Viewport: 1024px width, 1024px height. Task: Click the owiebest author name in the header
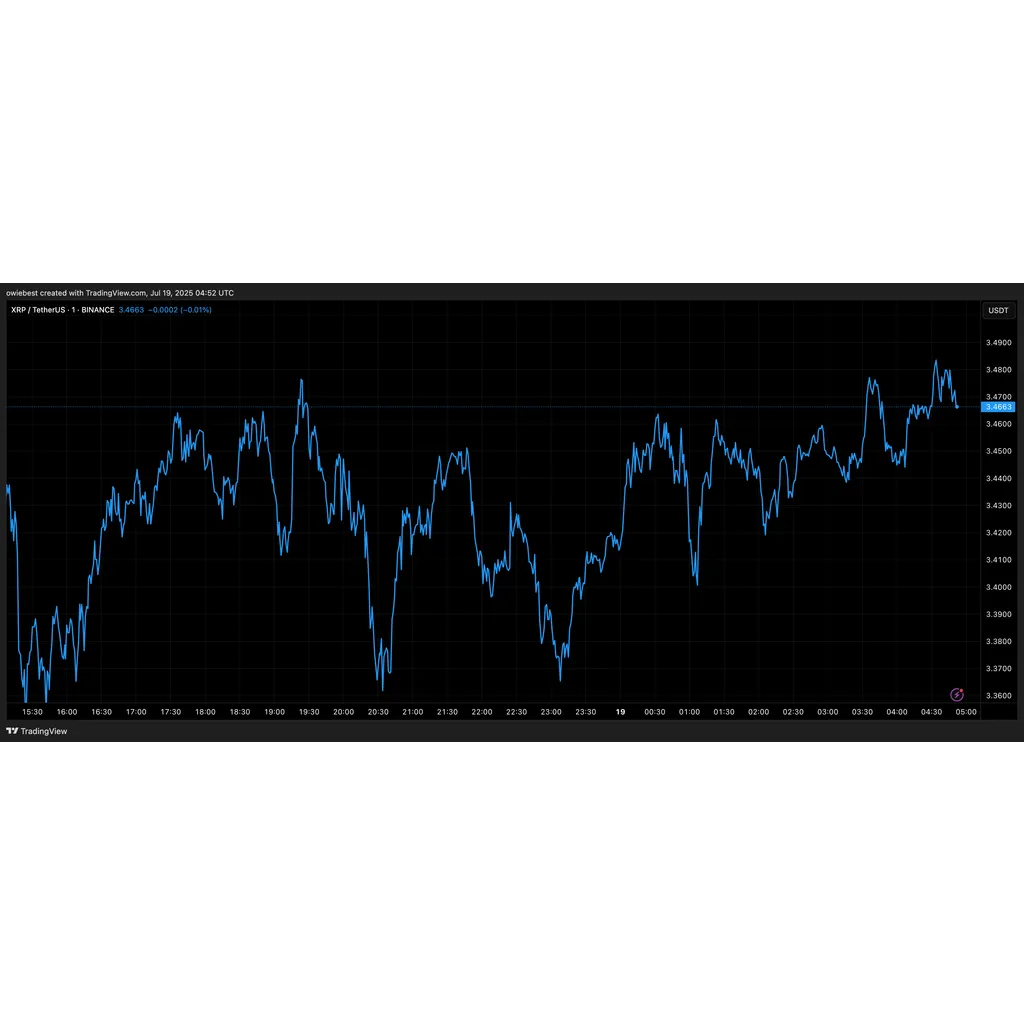[22, 293]
